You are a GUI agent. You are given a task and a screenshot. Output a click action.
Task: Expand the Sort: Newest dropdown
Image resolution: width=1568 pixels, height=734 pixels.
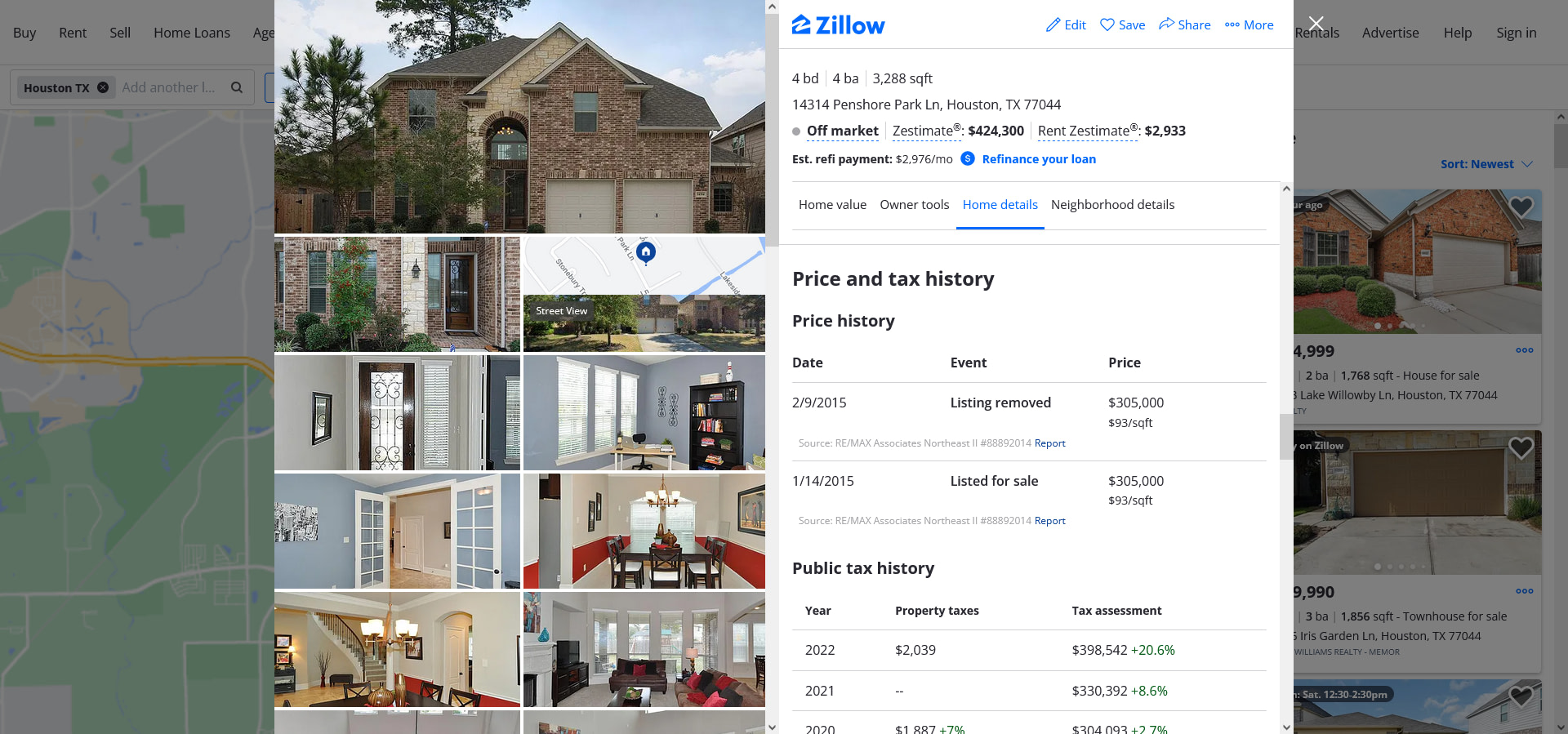click(1486, 164)
